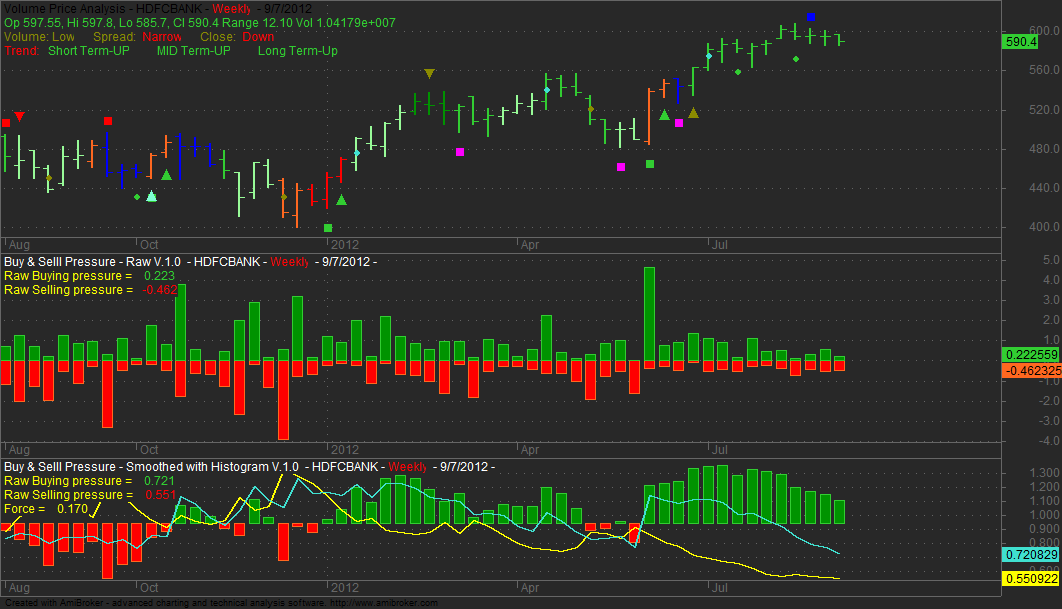Click the cyan diamond marker on the January 2012 bar
Image resolution: width=1062 pixels, height=609 pixels.
[357, 153]
